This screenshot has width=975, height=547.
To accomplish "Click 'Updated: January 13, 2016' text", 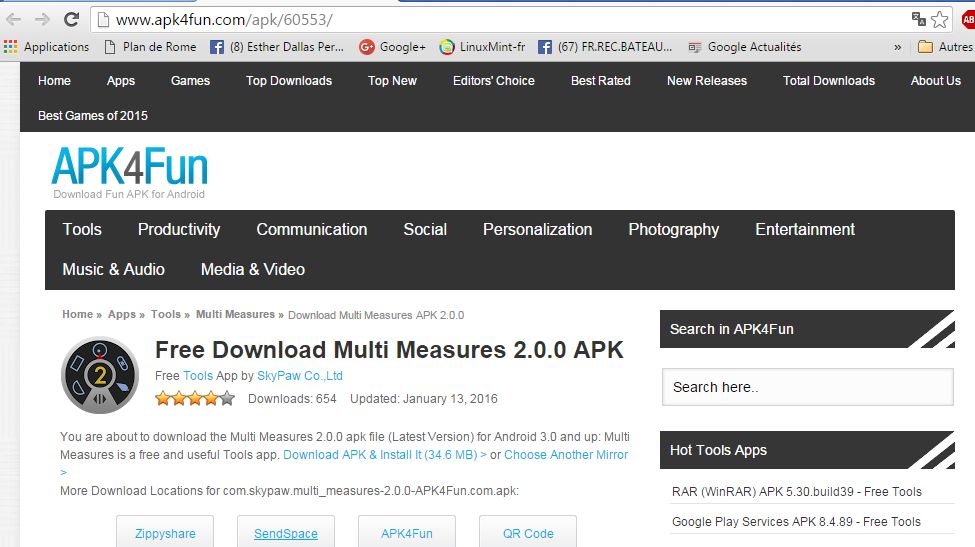I will pos(423,399).
